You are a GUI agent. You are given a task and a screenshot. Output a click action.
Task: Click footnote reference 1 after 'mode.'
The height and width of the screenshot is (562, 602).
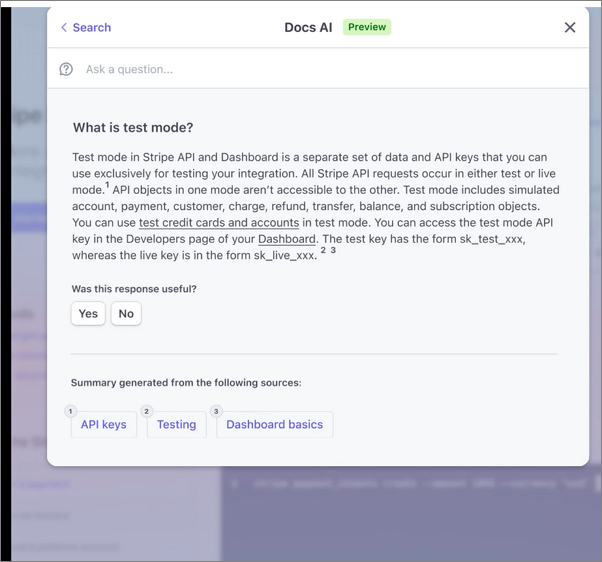pyautogui.click(x=108, y=185)
